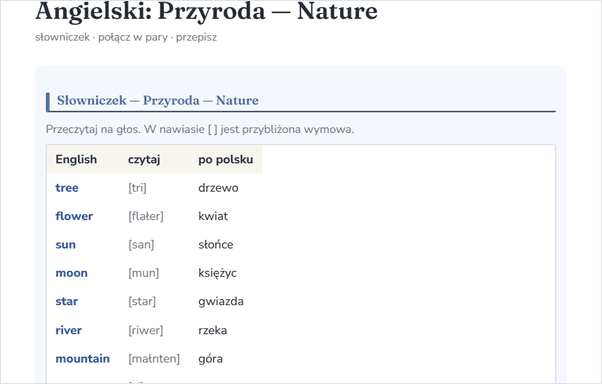The height and width of the screenshot is (384, 602).
Task: Click the English word 'mountain'
Action: 83,359
